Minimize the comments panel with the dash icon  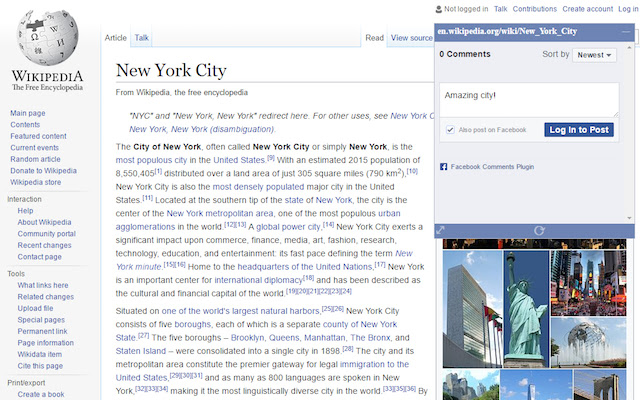pyautogui.click(x=626, y=32)
